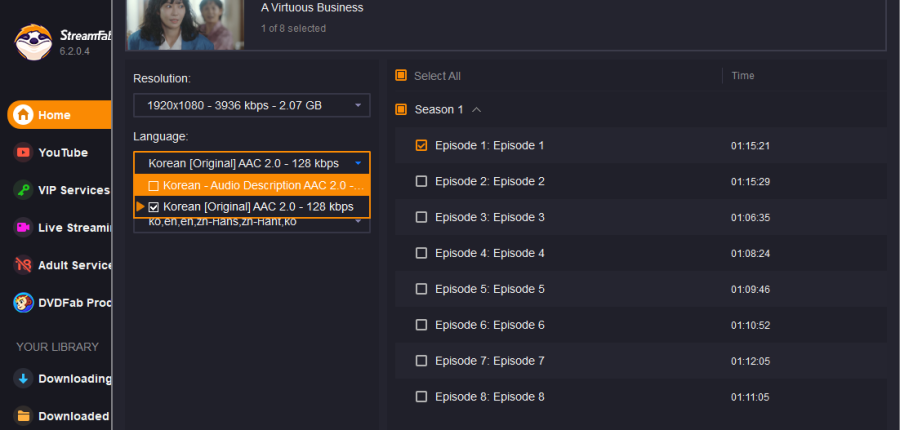This screenshot has height=430, width=900.
Task: Collapse the Language dropdown arrow
Action: pyautogui.click(x=357, y=163)
